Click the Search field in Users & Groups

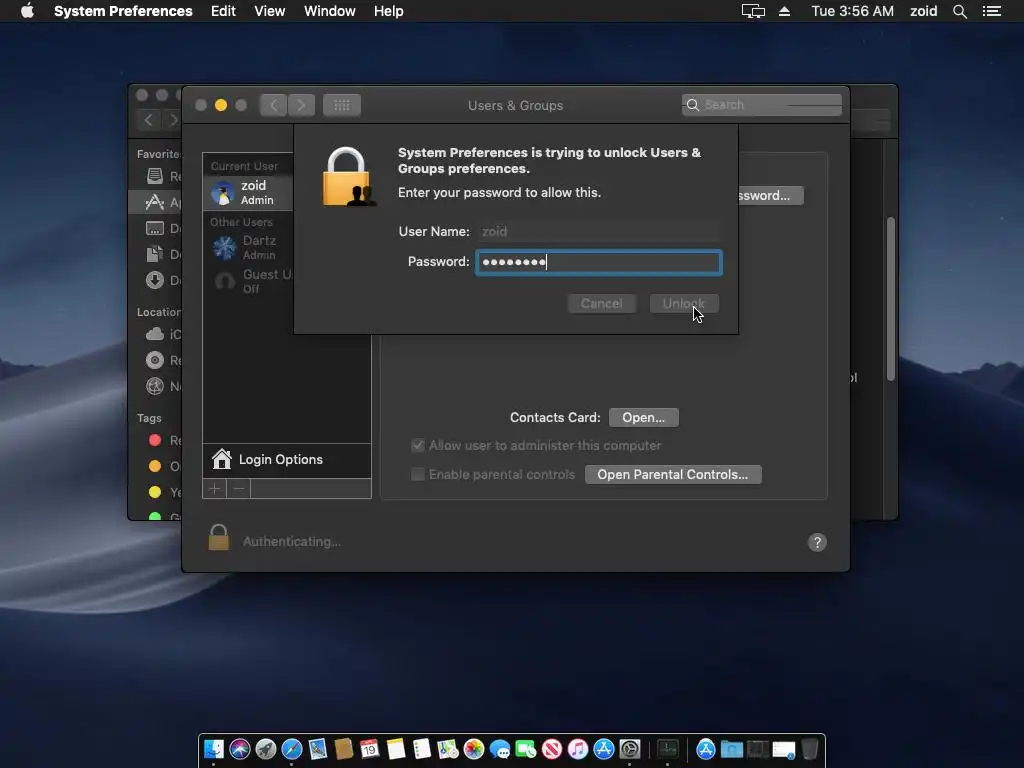pos(761,104)
